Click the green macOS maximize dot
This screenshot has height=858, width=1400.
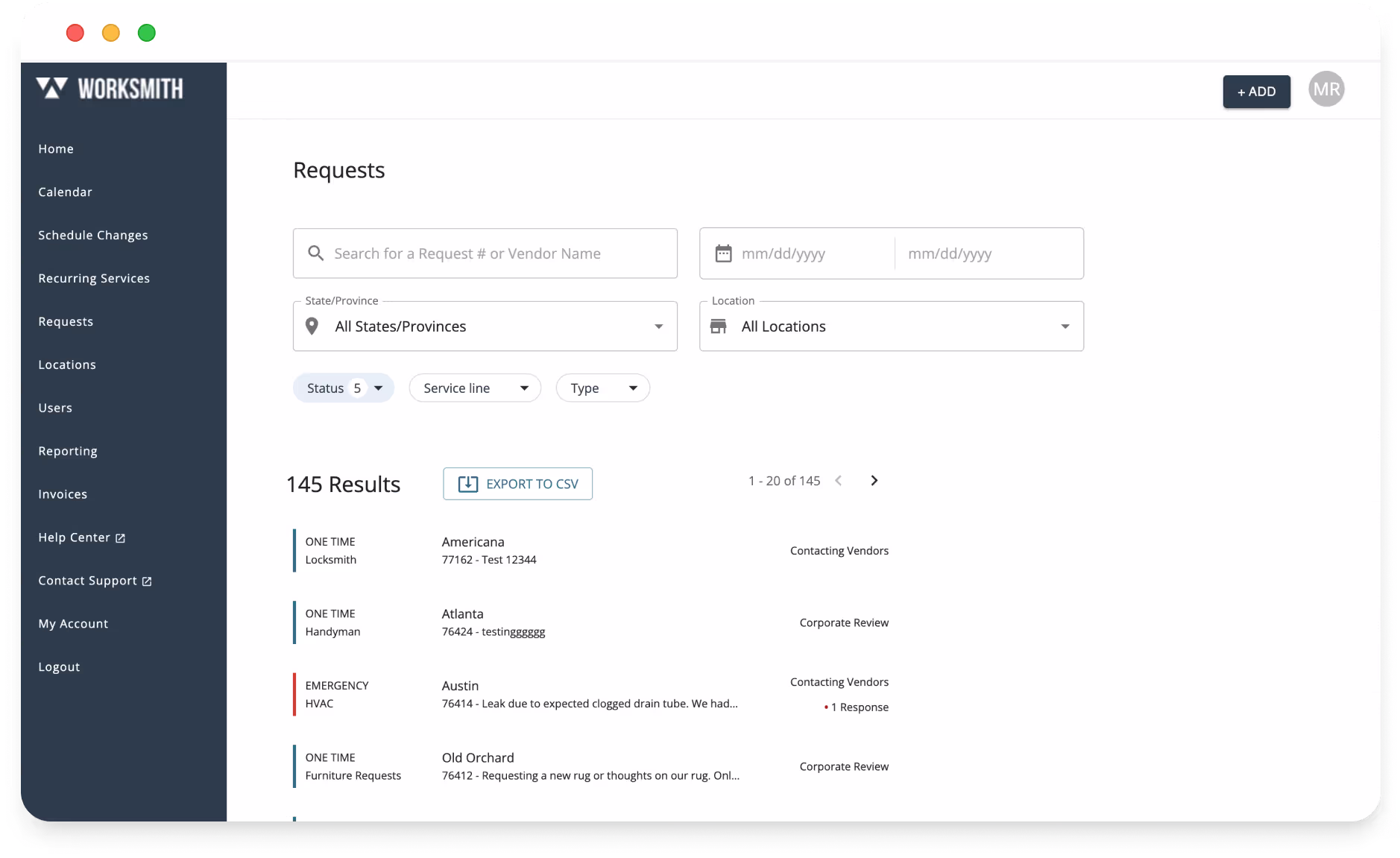[x=147, y=33]
